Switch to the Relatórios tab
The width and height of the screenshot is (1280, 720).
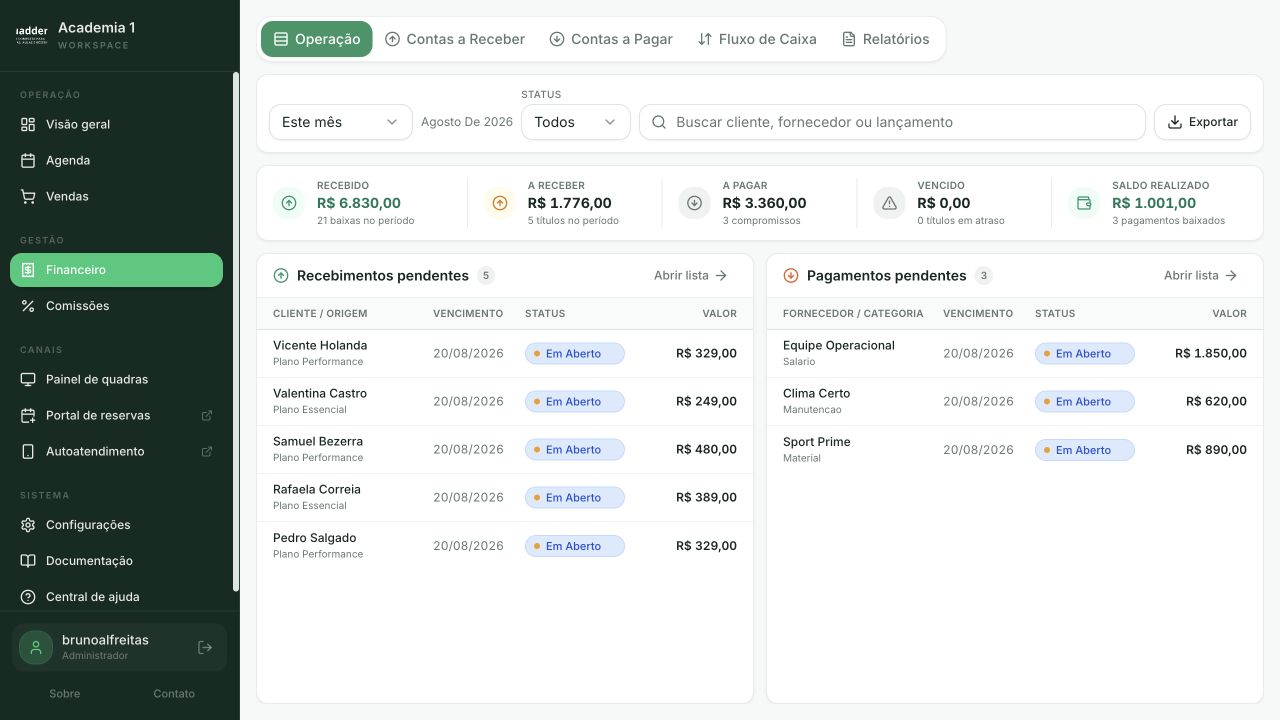point(886,39)
